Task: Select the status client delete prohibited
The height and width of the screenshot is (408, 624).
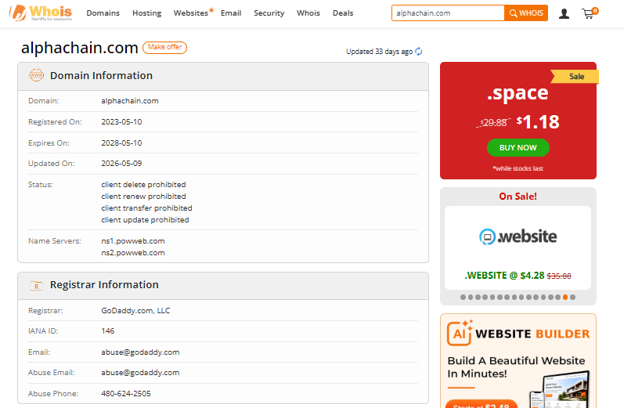Action: [x=144, y=184]
